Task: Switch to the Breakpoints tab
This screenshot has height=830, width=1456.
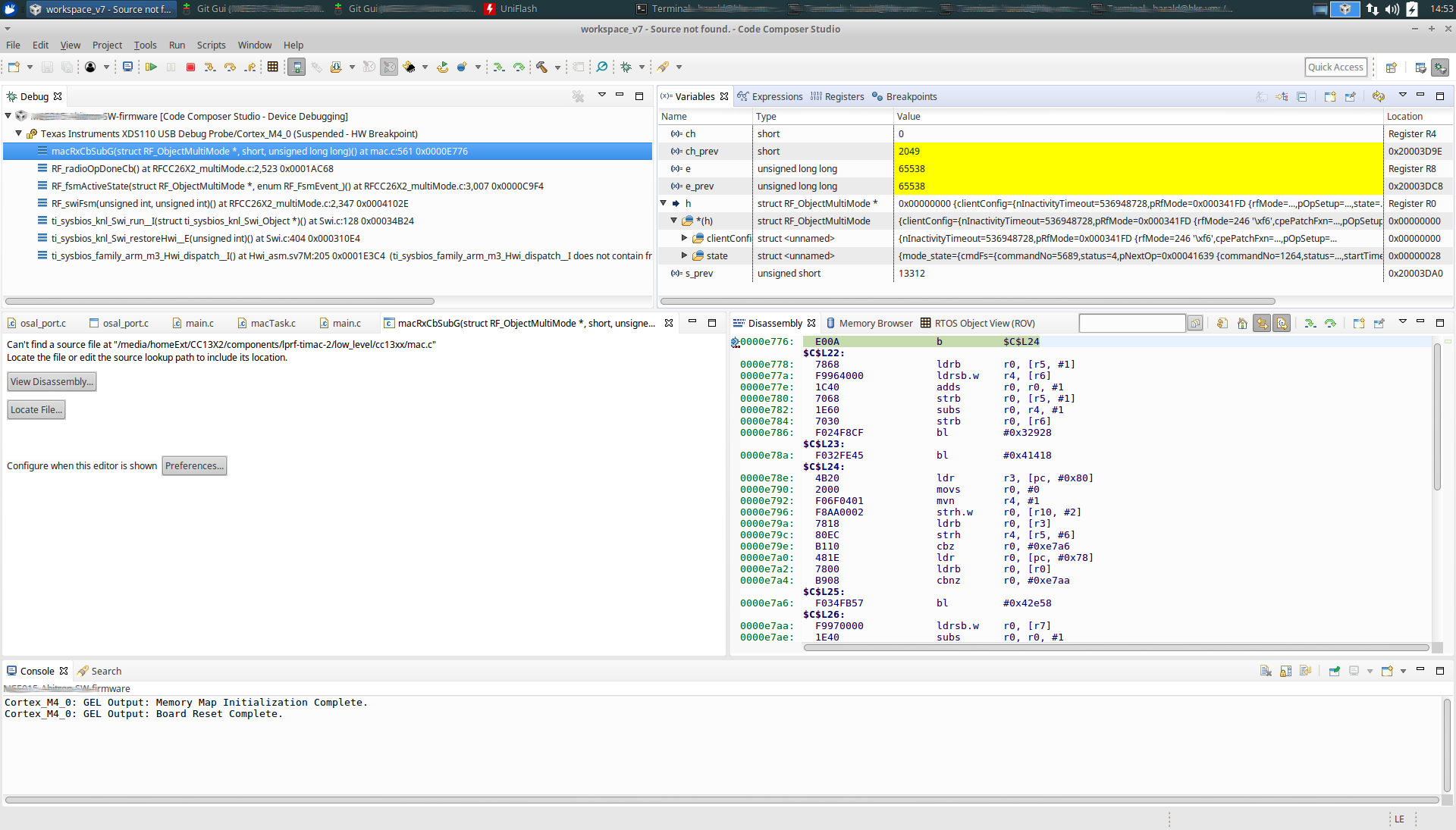Action: click(904, 97)
